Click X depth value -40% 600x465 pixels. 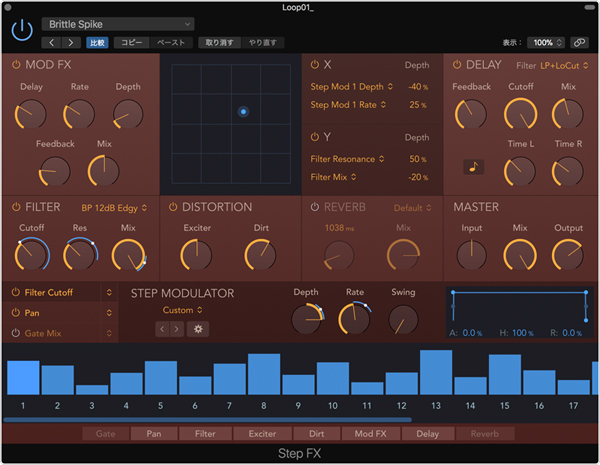point(418,87)
